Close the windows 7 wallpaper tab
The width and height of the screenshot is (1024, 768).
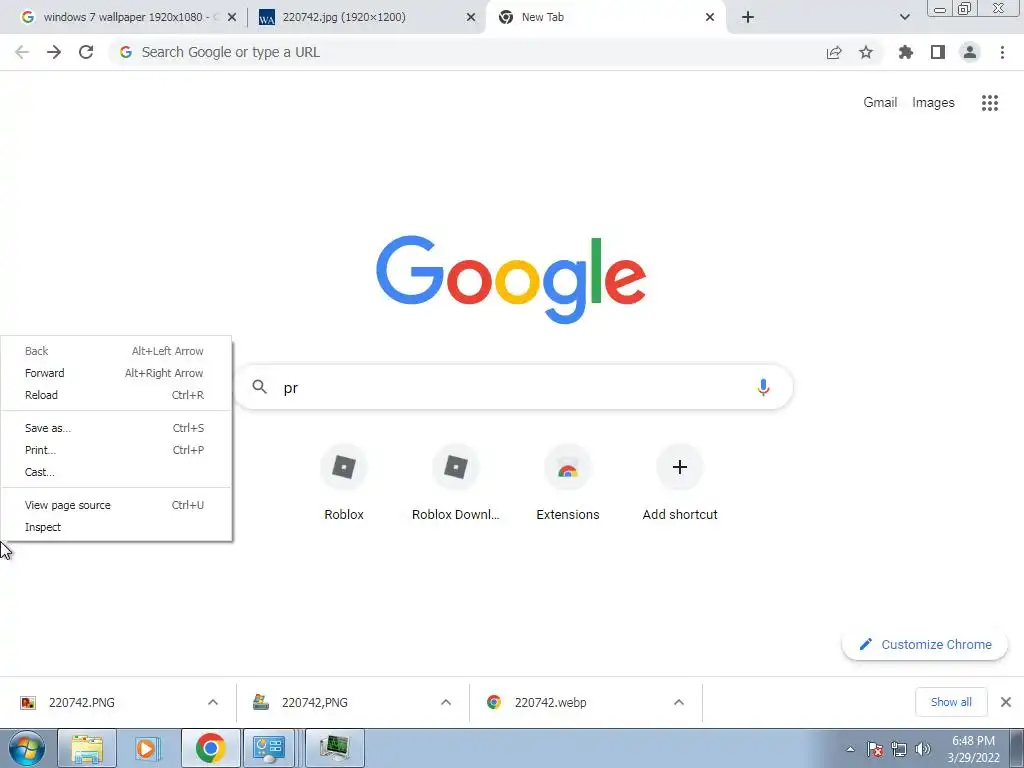232,17
